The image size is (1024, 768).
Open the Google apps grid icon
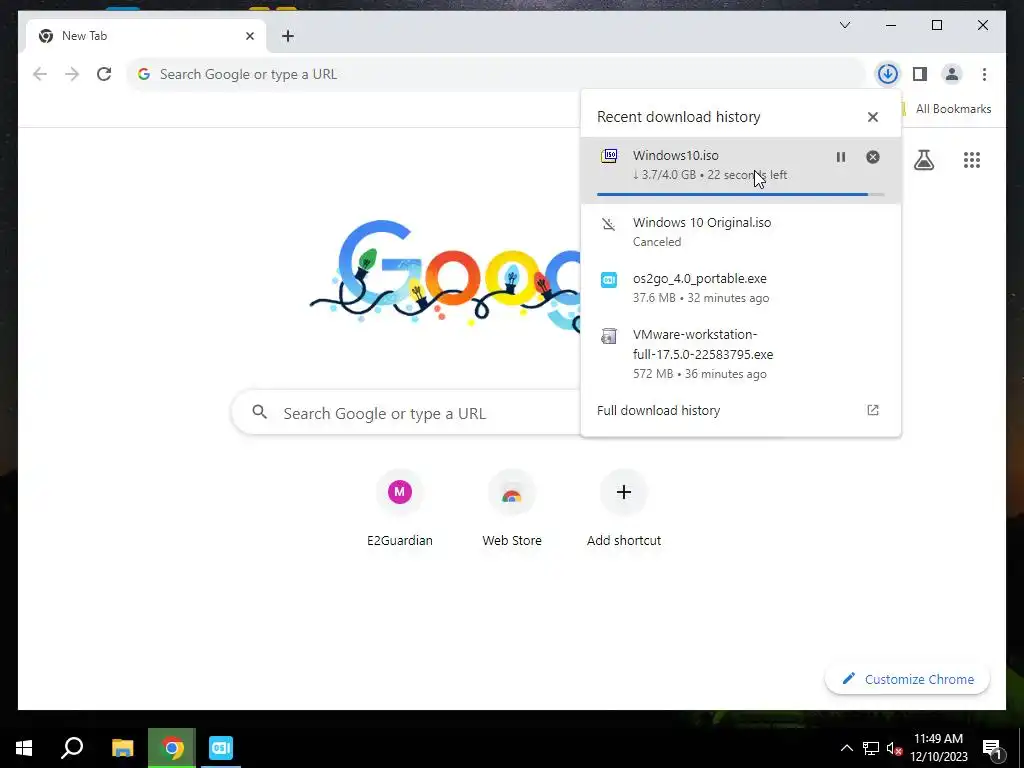point(972,159)
